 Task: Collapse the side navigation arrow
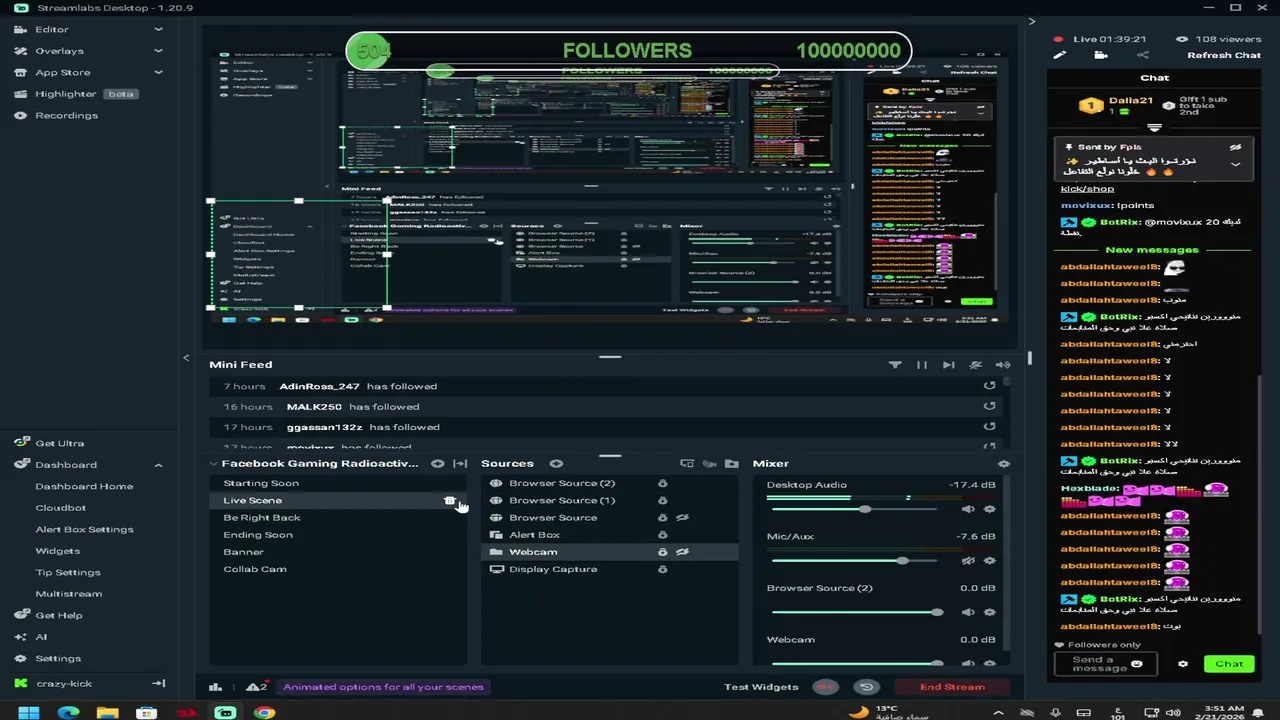(x=186, y=357)
